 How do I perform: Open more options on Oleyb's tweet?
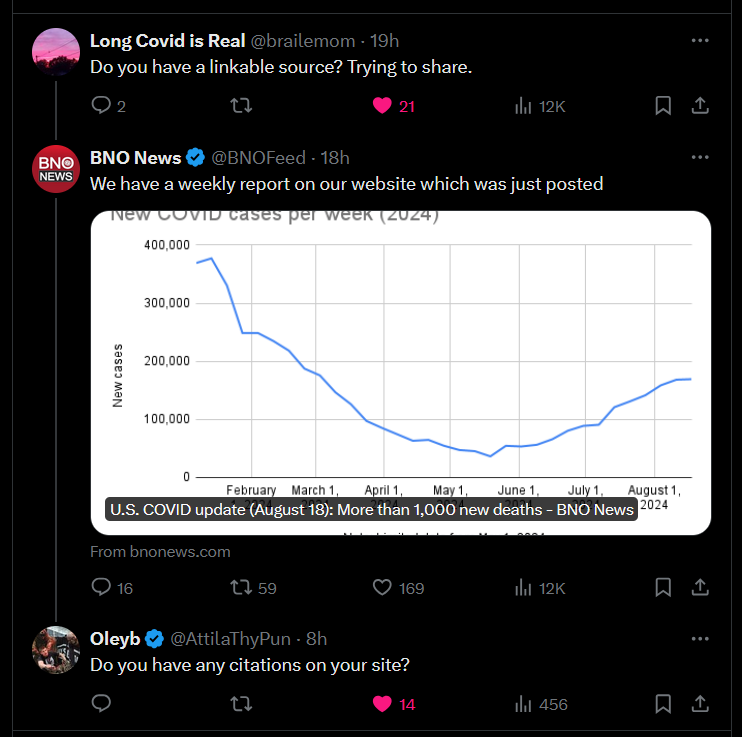pos(700,639)
